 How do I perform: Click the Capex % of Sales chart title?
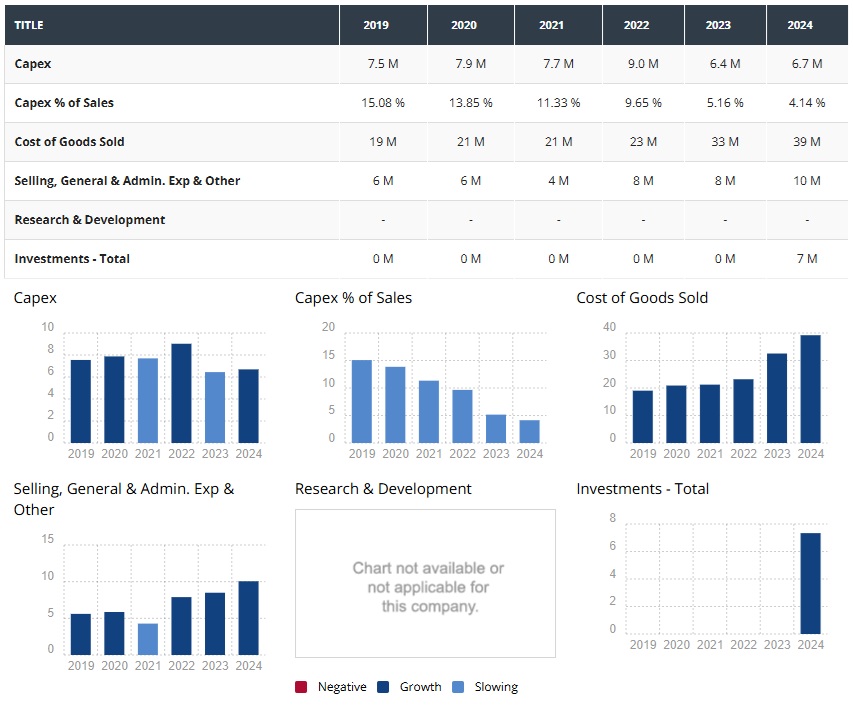pyautogui.click(x=353, y=298)
